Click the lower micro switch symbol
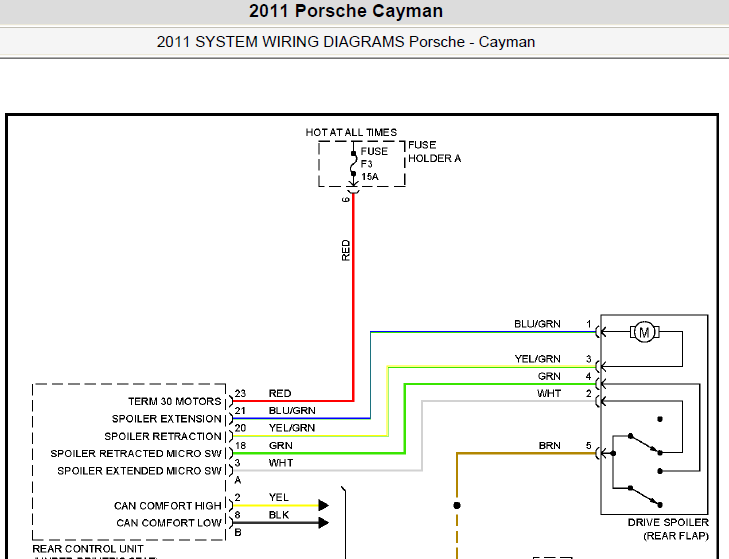The width and height of the screenshot is (729, 559). [644, 496]
